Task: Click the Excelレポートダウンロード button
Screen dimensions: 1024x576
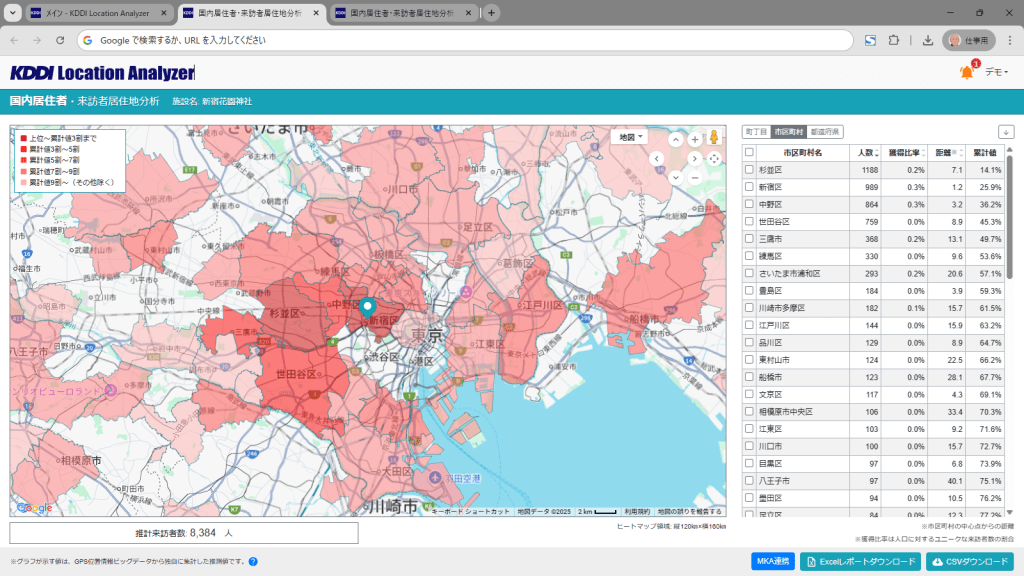Action: [859, 562]
